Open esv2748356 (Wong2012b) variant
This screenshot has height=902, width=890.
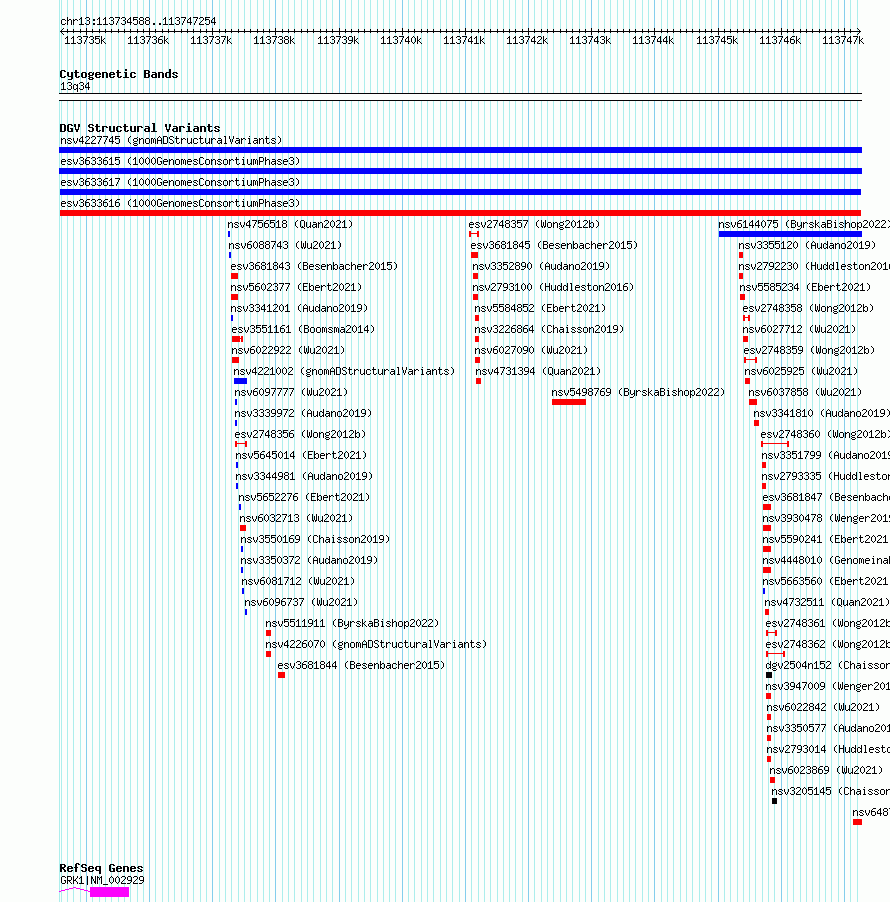click(300, 434)
